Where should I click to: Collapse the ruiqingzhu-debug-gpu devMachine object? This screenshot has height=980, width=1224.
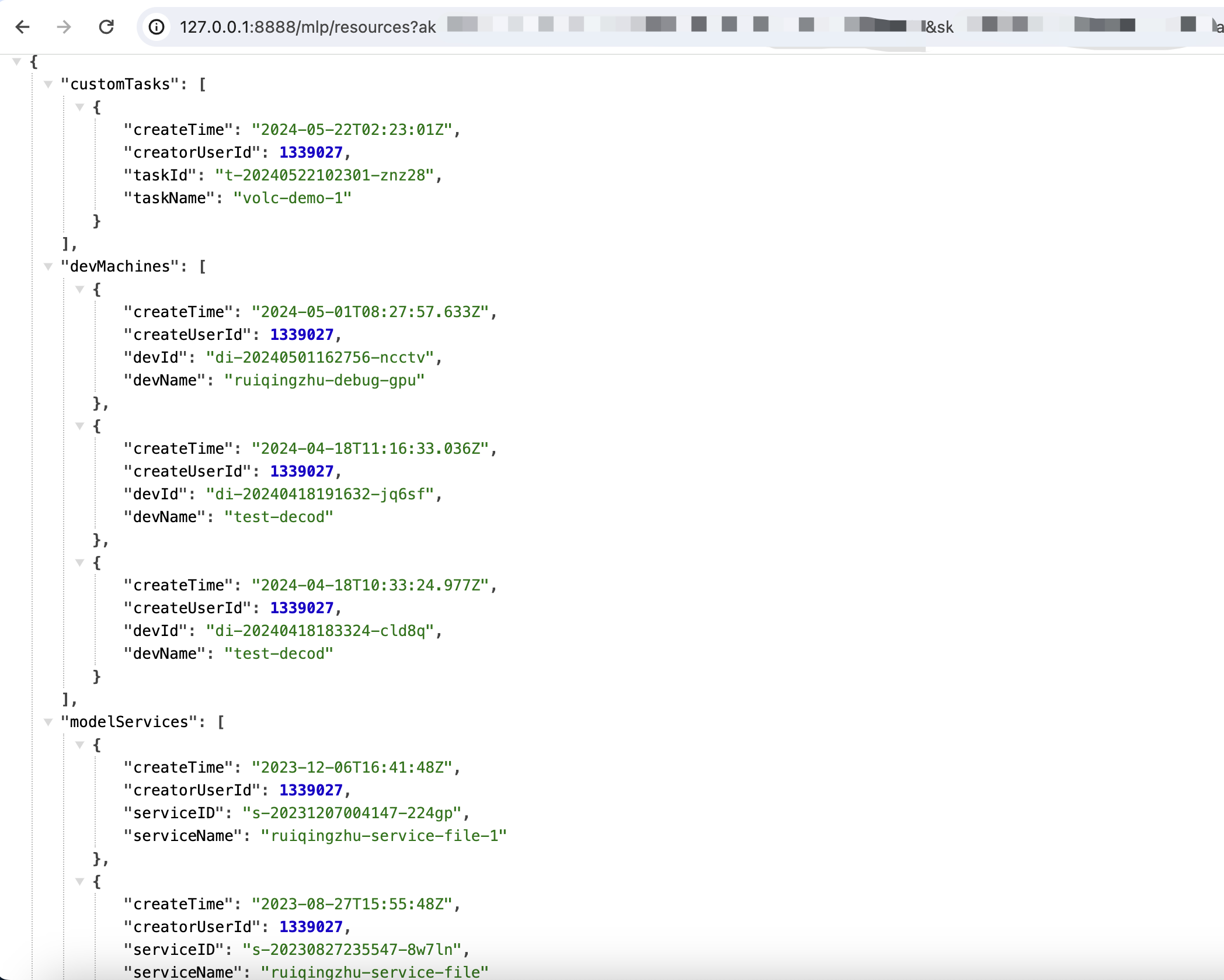[x=80, y=289]
